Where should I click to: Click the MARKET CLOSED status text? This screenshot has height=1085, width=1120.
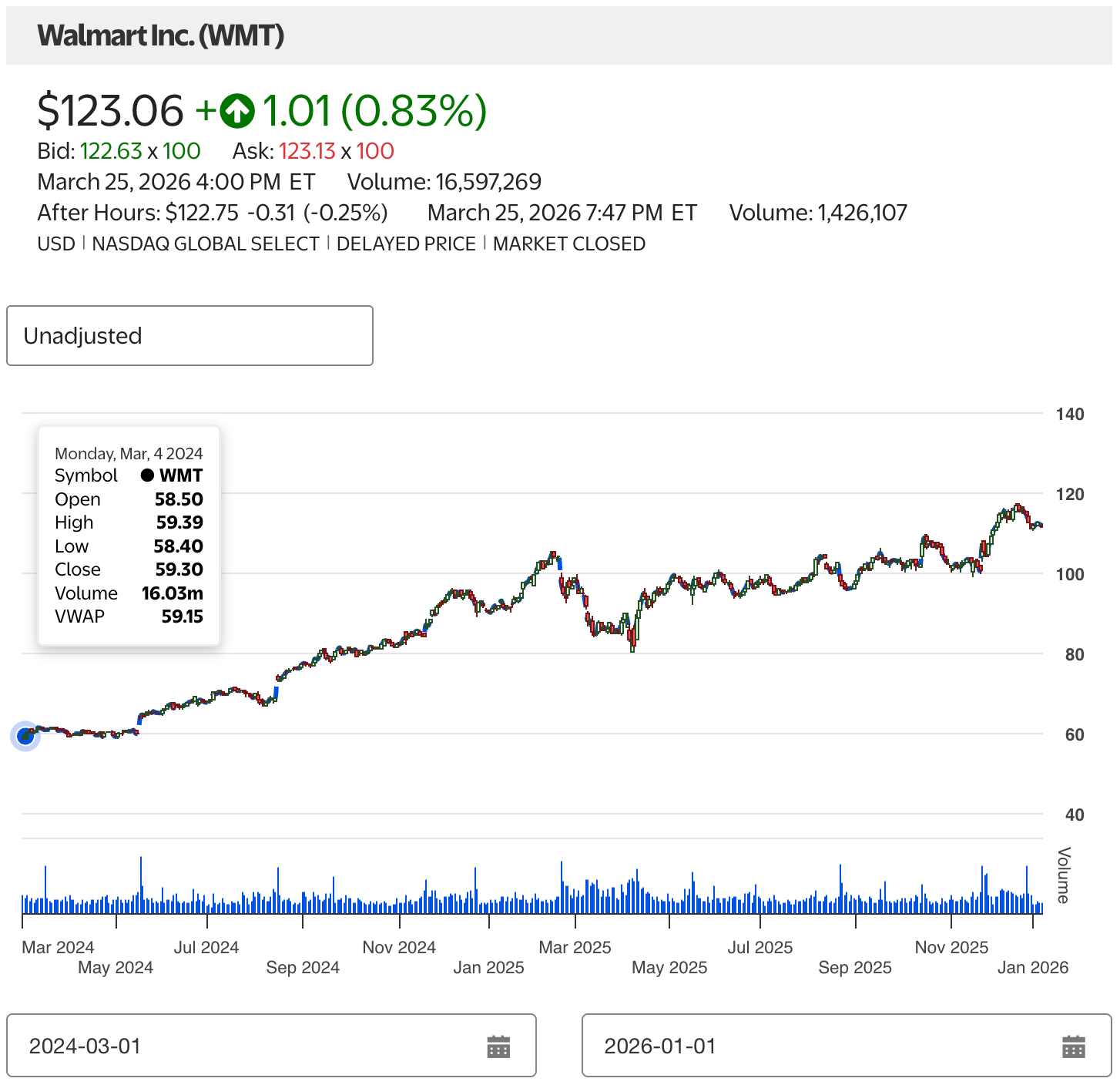(x=568, y=244)
